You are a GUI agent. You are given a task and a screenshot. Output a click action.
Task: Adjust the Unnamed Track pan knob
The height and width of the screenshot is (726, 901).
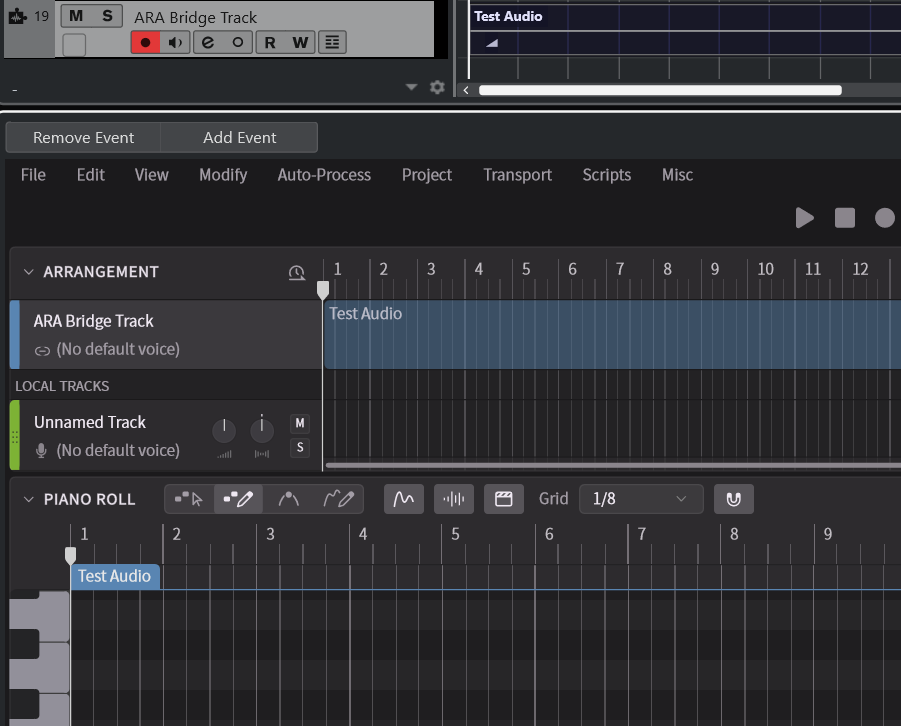[x=262, y=431]
